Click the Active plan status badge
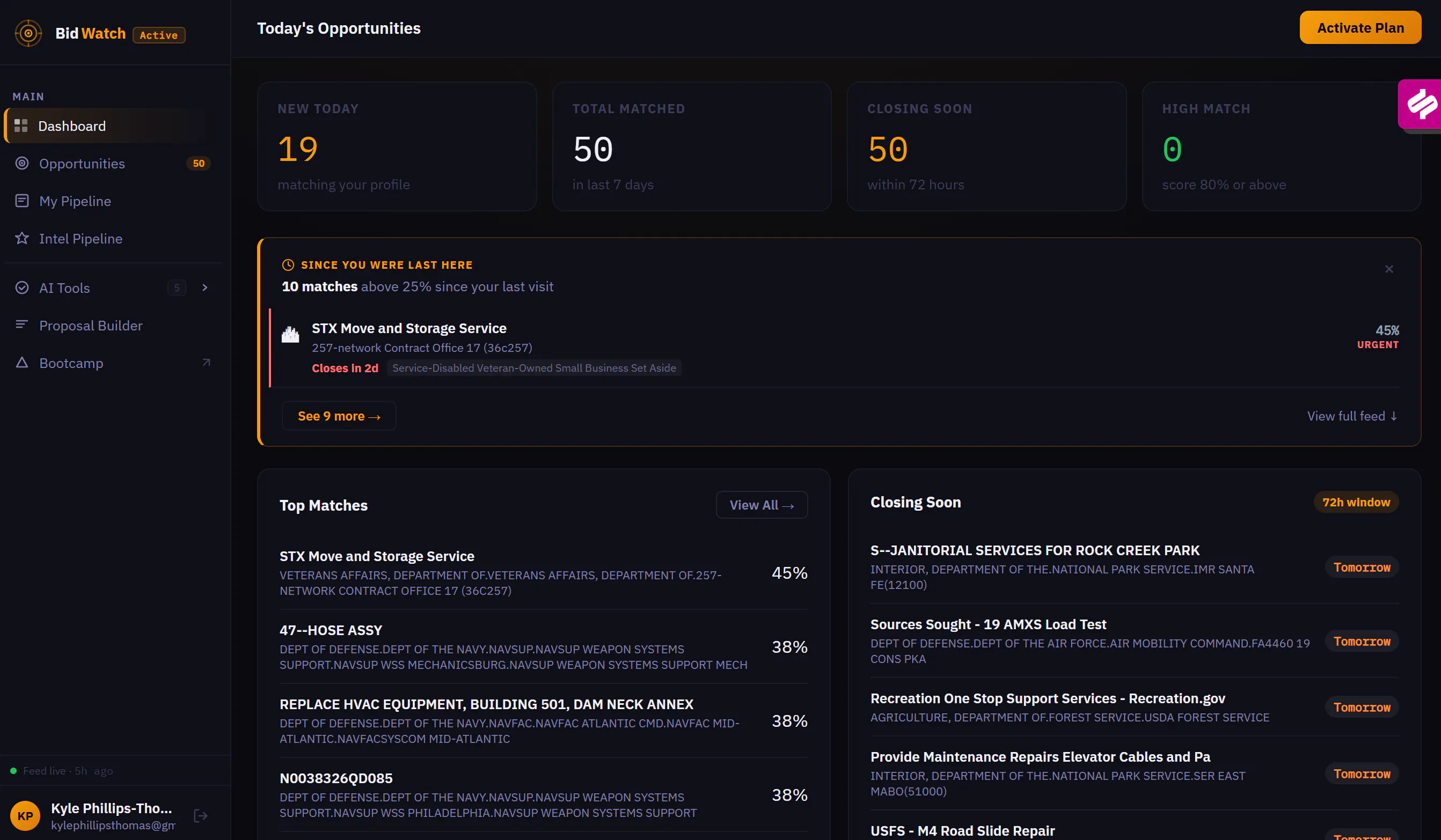The width and height of the screenshot is (1441, 840). (x=159, y=35)
